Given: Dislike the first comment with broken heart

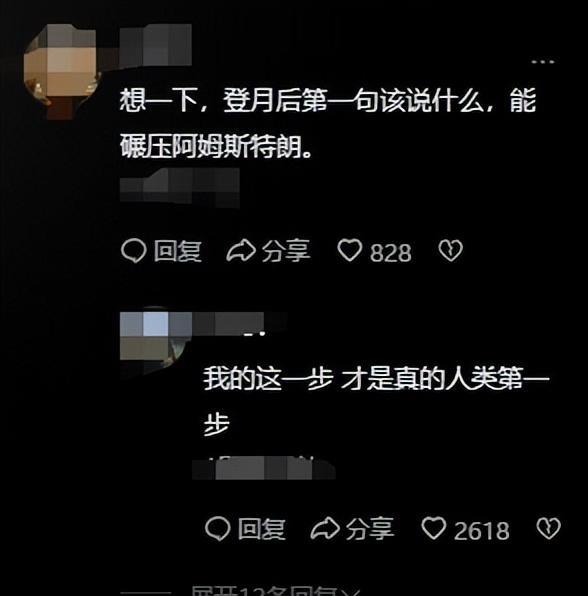Looking at the screenshot, I should coord(450,250).
